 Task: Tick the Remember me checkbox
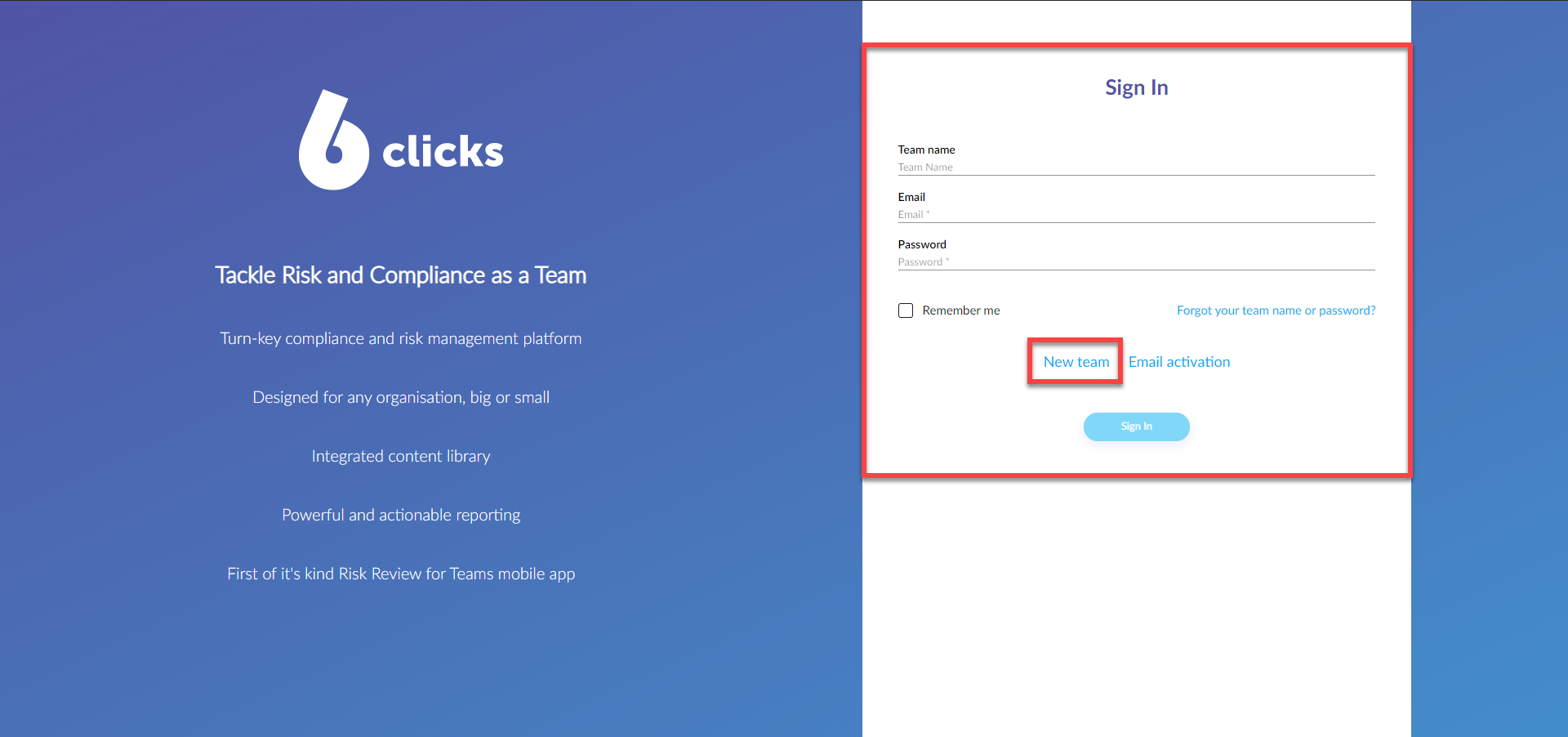[906, 310]
